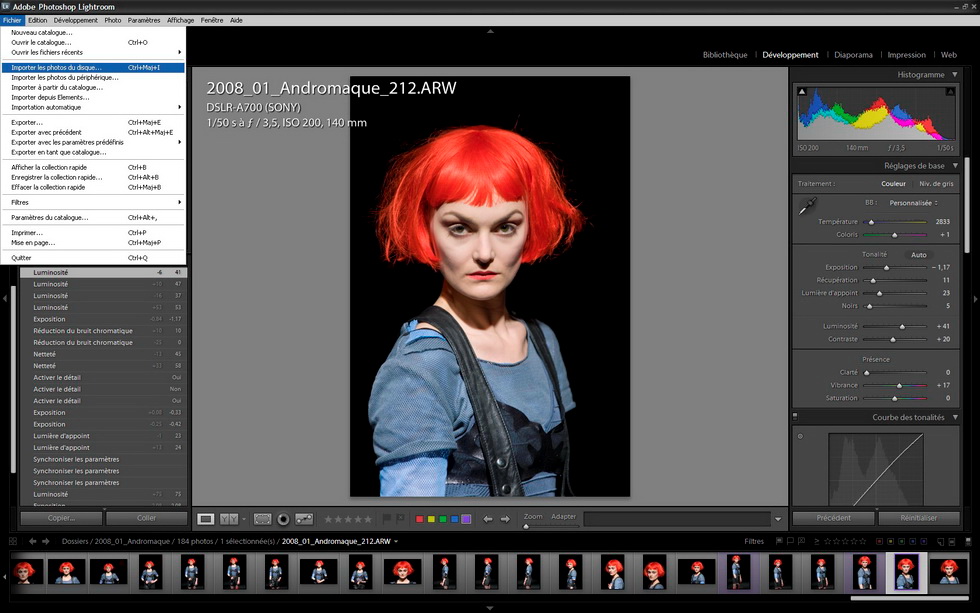Switch to the Bibliothèque module
Viewport: 980px width, 613px height.
[x=725, y=55]
